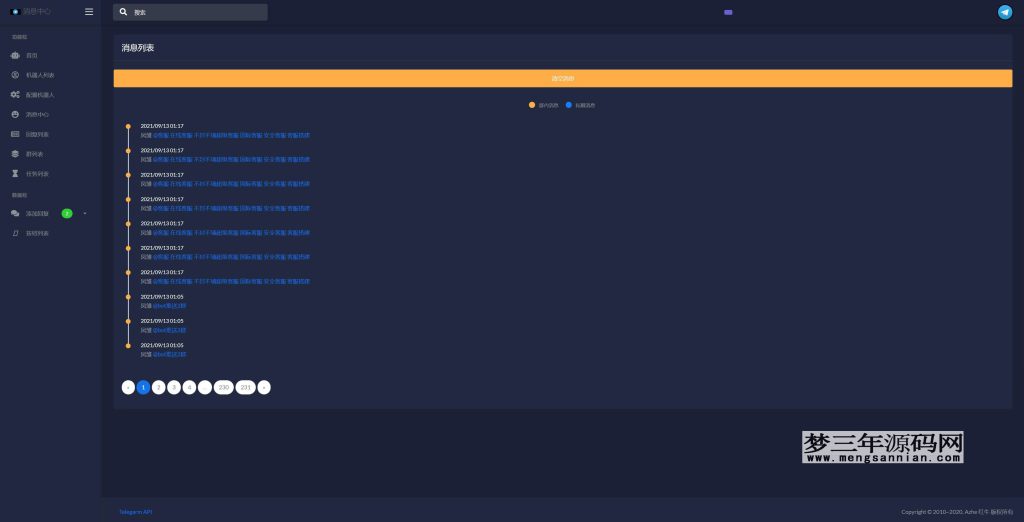Jump to page 231 in pagination
Screen dimensions: 1024x522
click(246, 387)
